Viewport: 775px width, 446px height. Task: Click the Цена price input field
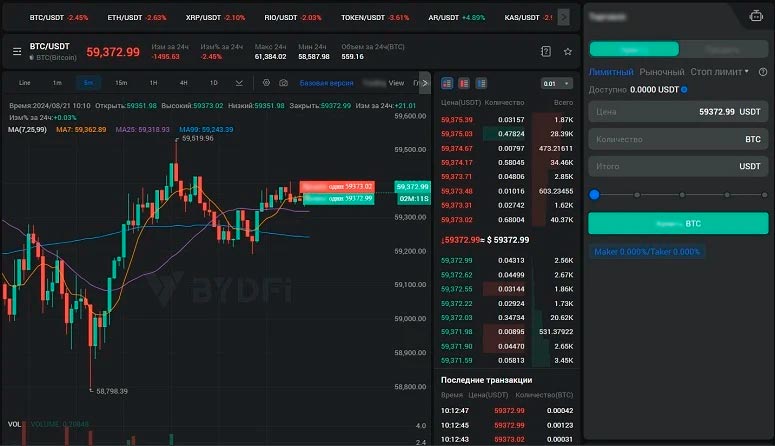678,112
